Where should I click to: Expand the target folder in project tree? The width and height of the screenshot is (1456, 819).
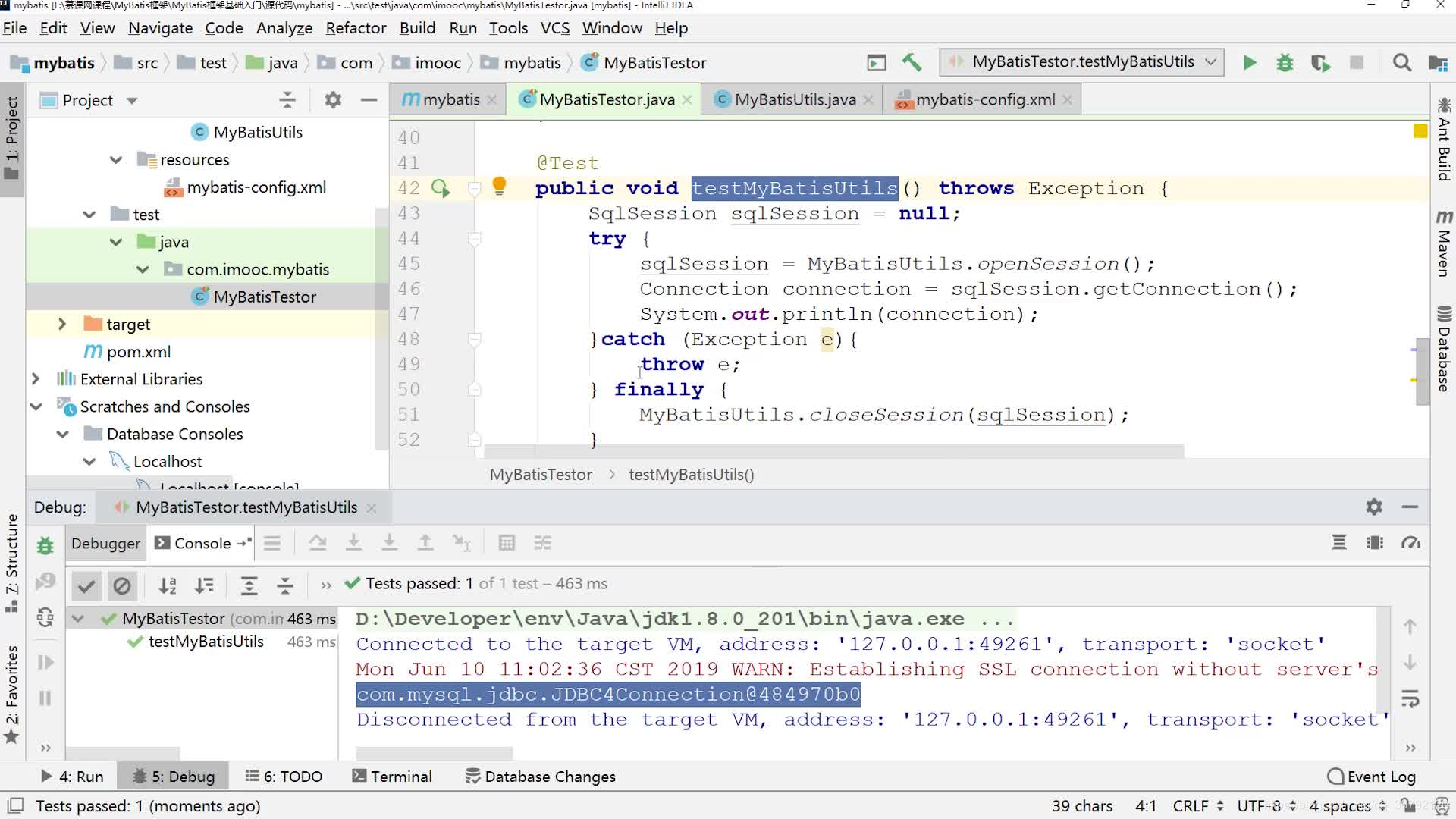[61, 323]
